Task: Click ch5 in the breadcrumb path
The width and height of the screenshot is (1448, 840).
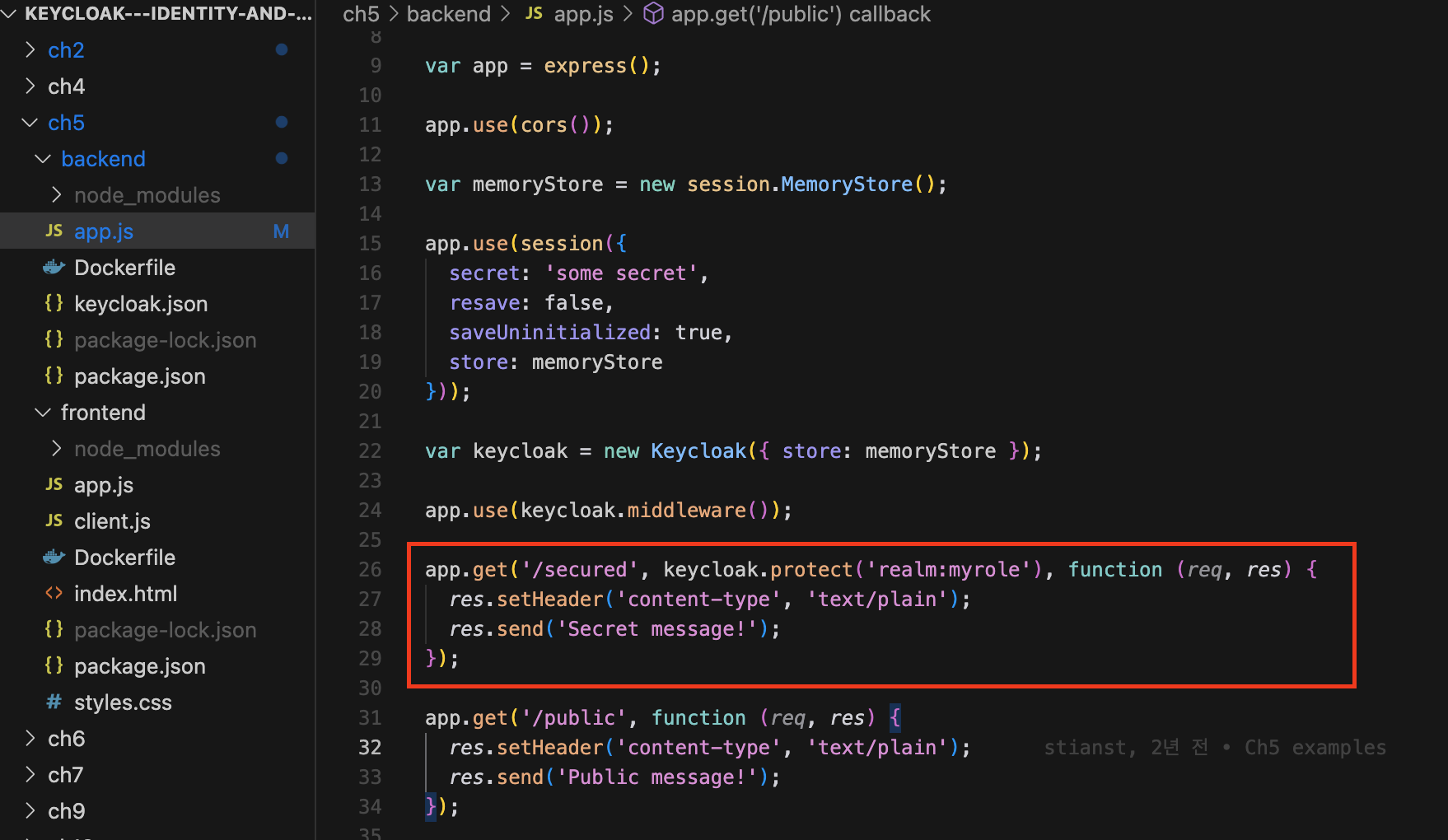Action: click(x=361, y=14)
